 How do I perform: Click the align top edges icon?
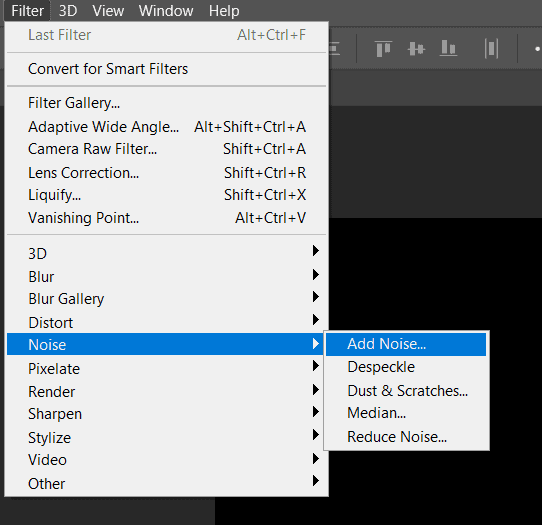pos(383,48)
